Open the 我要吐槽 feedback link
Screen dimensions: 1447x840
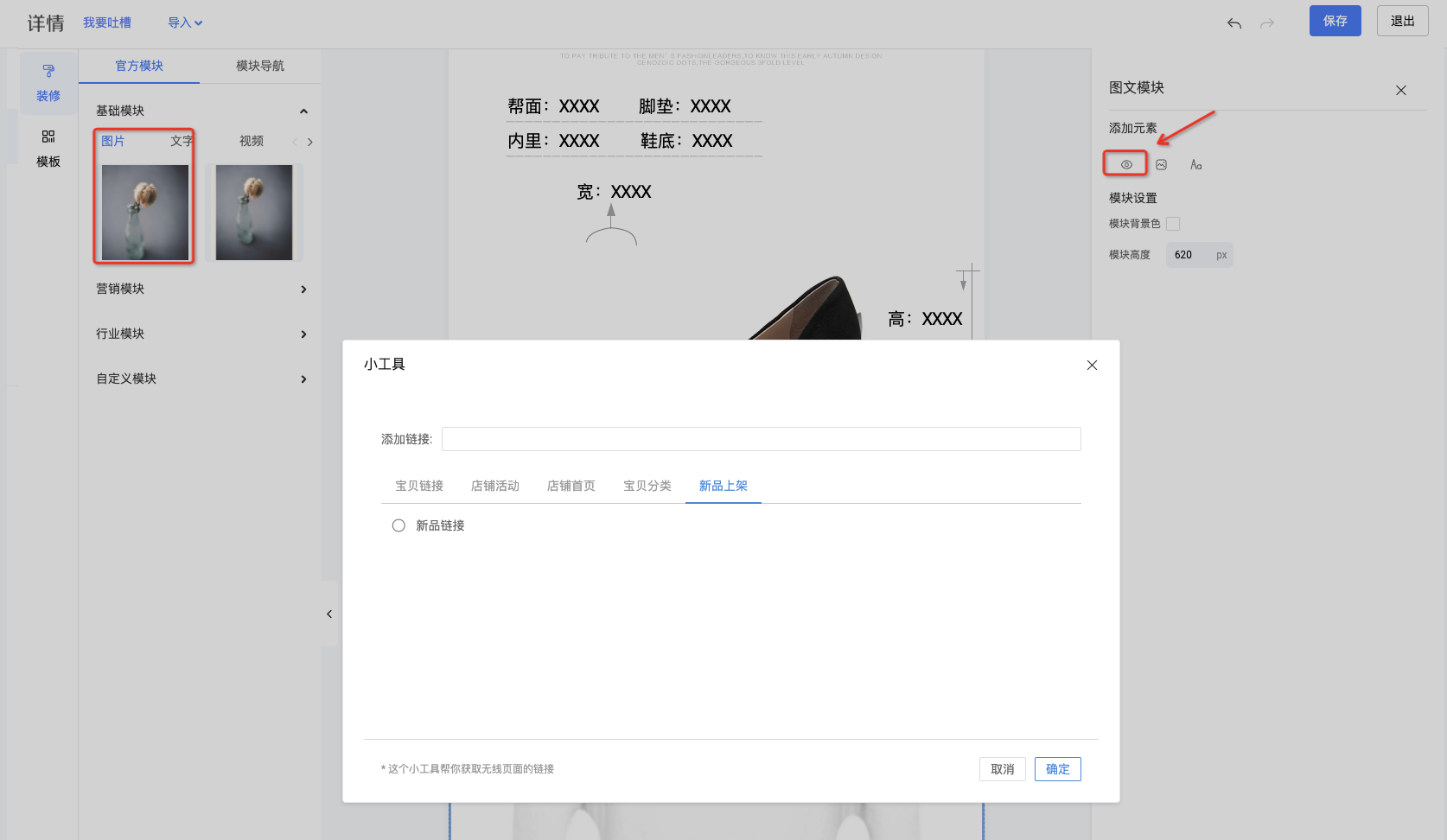107,23
